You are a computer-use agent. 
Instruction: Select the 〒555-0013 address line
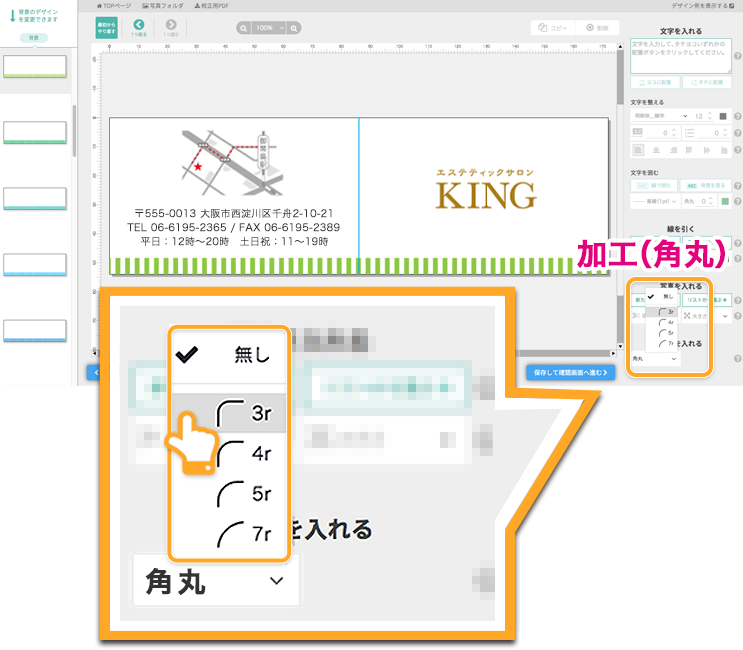coord(234,213)
